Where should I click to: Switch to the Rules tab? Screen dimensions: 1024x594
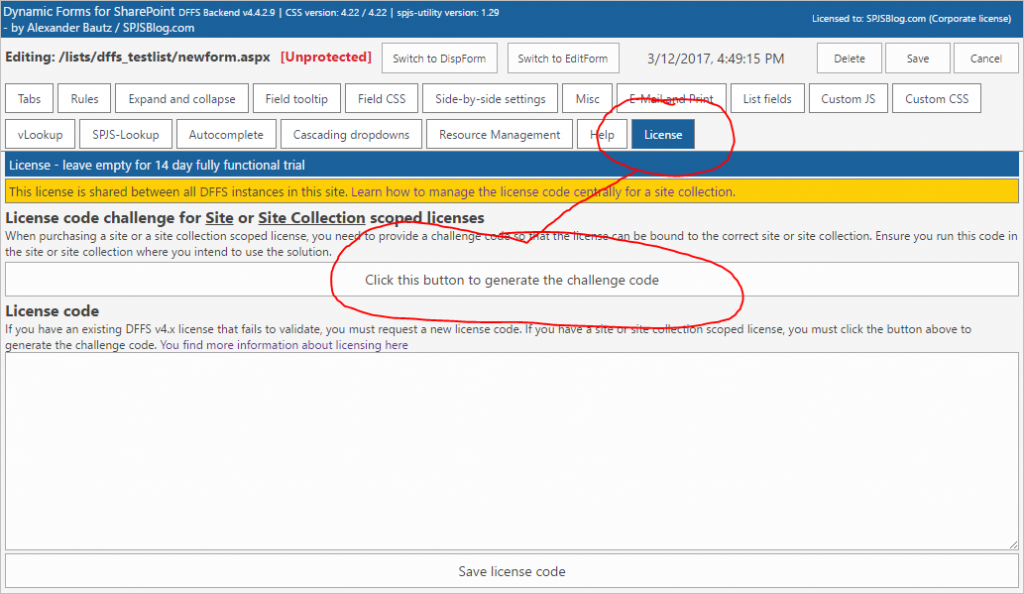click(84, 99)
